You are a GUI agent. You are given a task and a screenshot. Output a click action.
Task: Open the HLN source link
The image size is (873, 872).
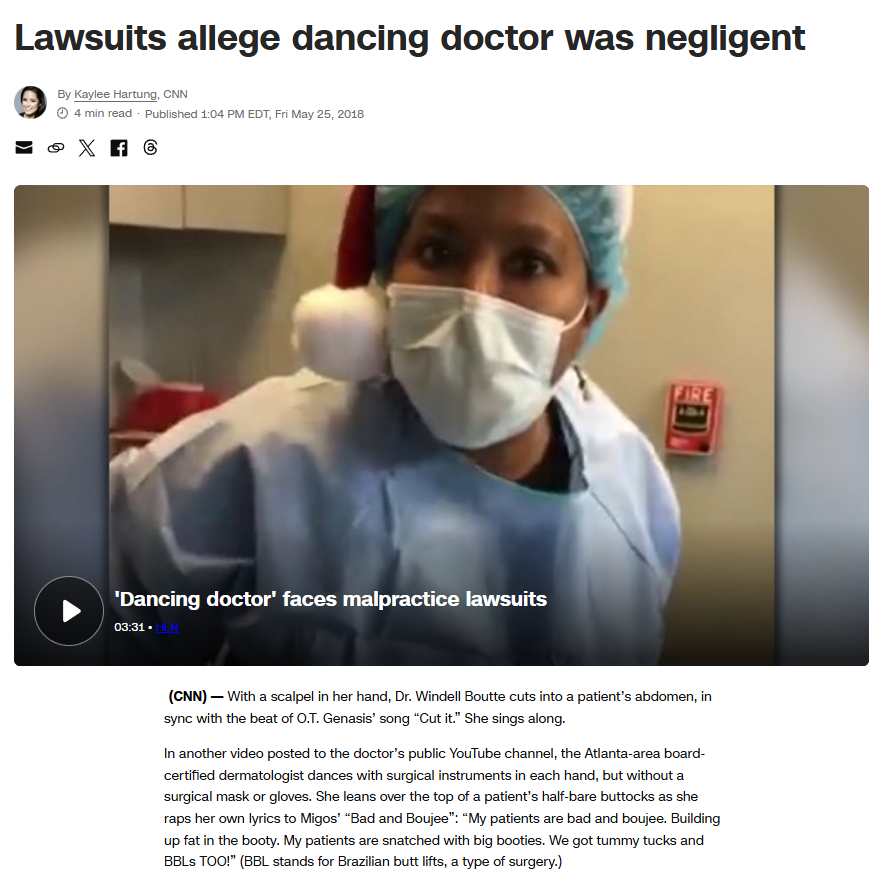(x=167, y=627)
